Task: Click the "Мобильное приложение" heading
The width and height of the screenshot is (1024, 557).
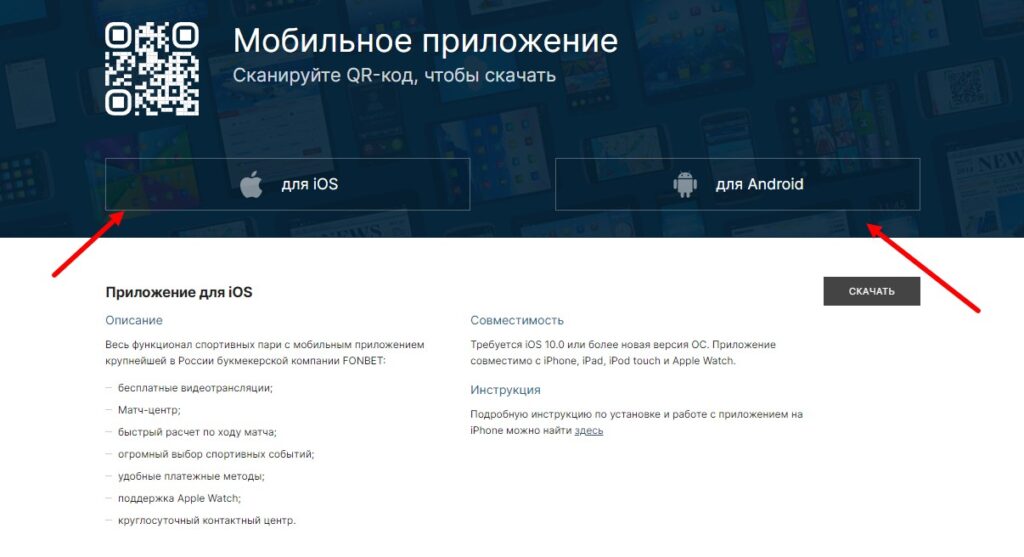Action: [425, 41]
